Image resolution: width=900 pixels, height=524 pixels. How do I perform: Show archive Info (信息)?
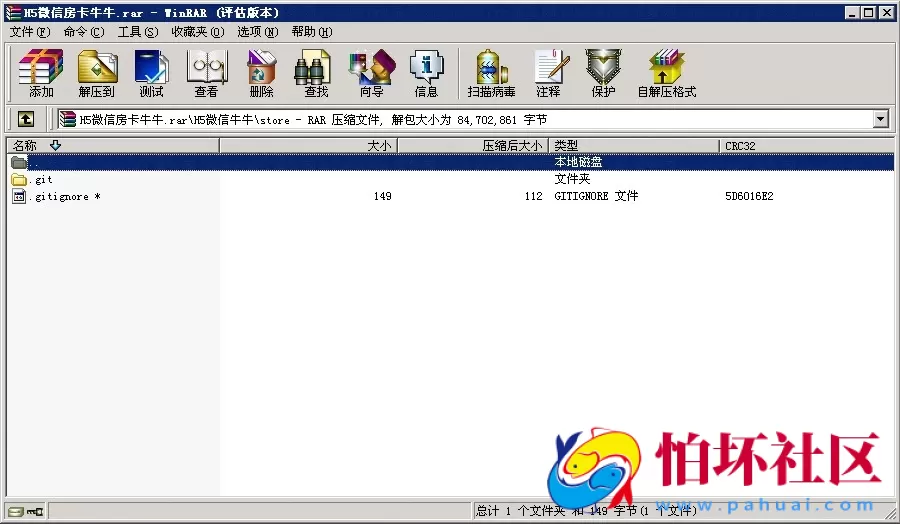(x=426, y=73)
